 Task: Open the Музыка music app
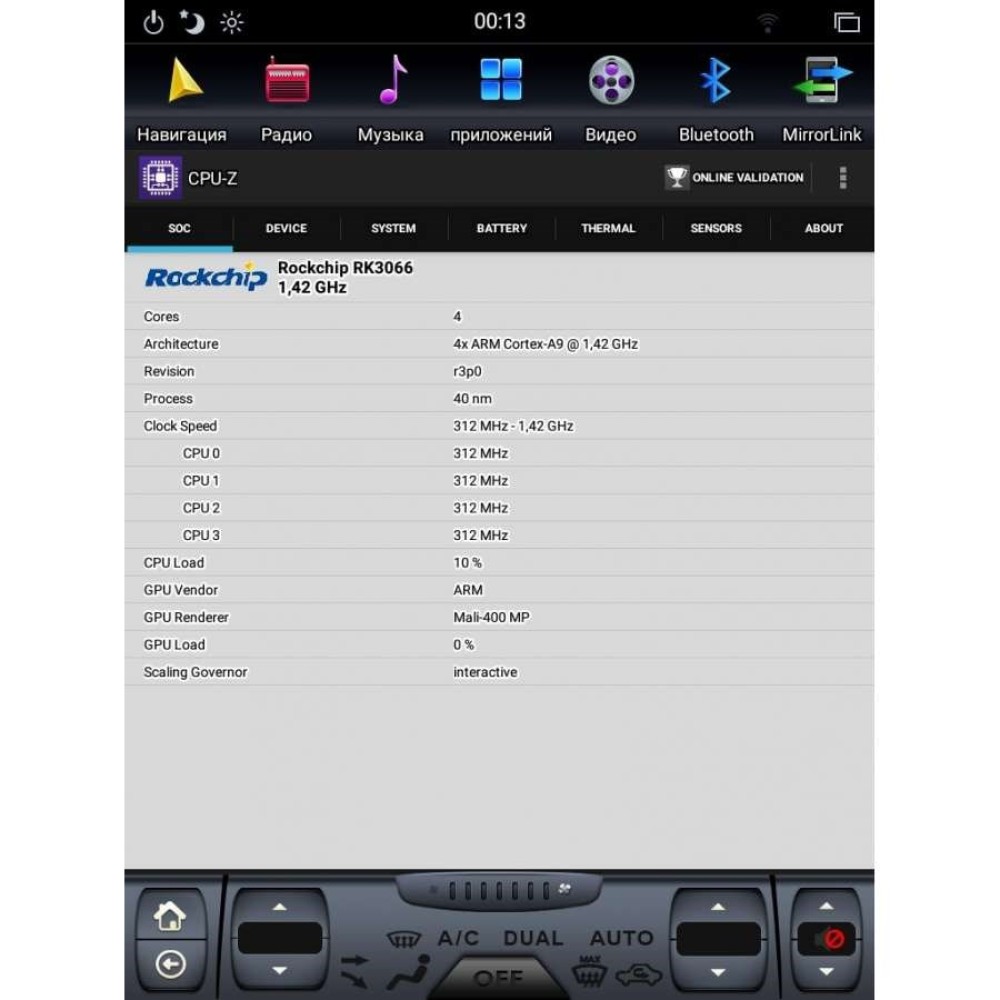pyautogui.click(x=390, y=99)
